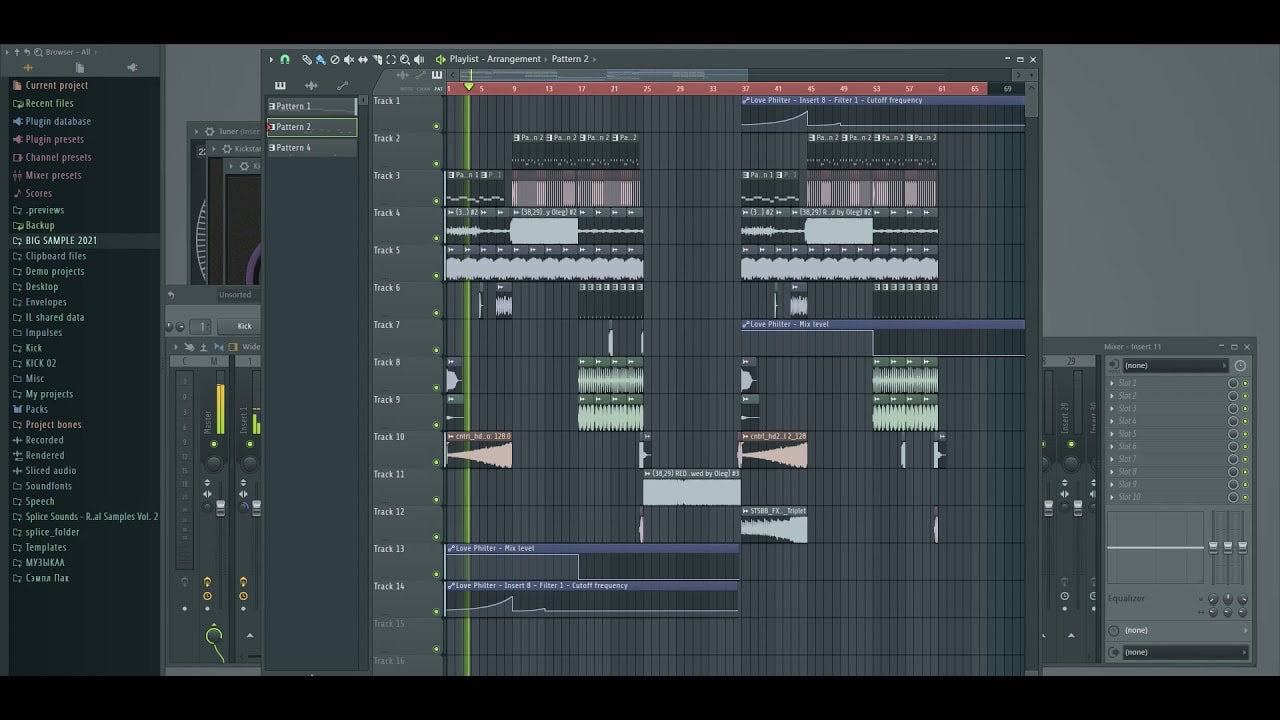Open mixer output (none) dropdown at bottom
This screenshot has width=1280, height=720.
(1186, 652)
